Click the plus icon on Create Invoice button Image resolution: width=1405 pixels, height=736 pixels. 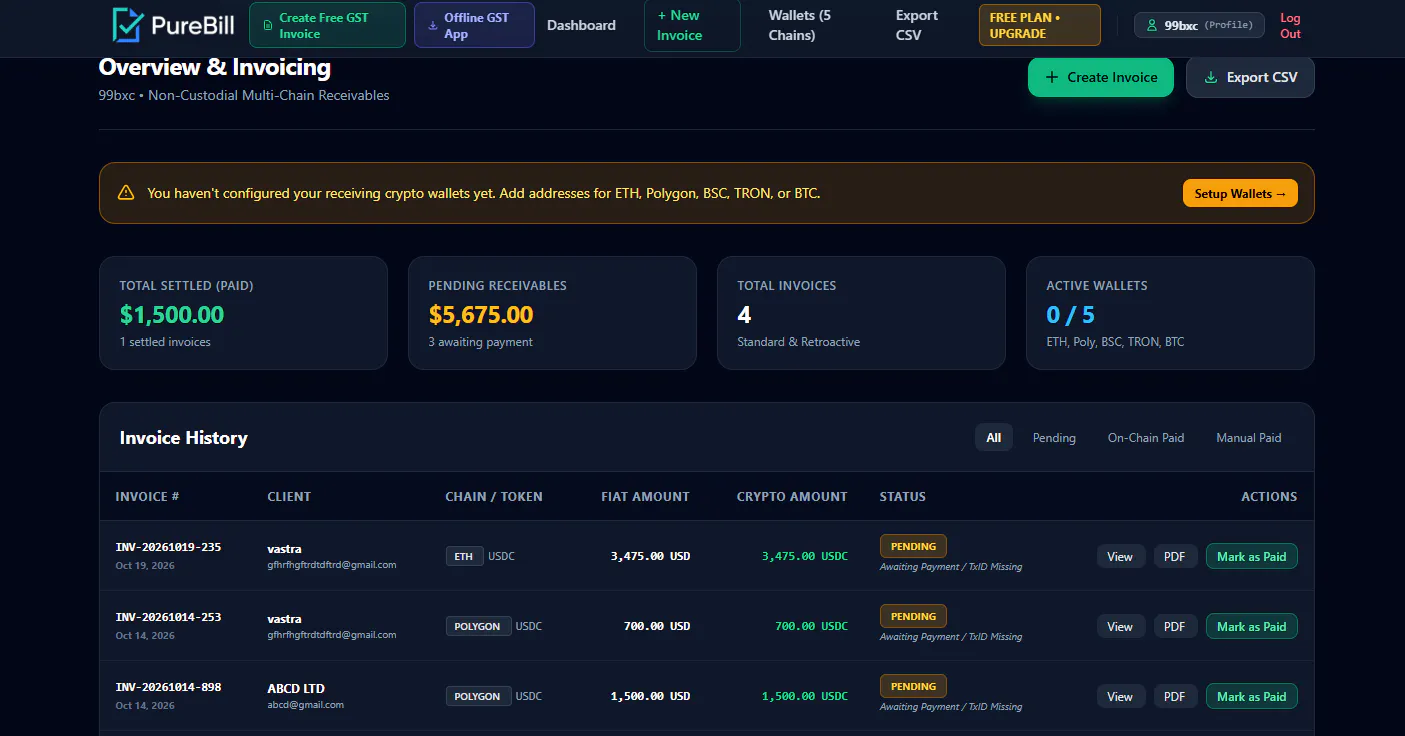(x=1051, y=77)
